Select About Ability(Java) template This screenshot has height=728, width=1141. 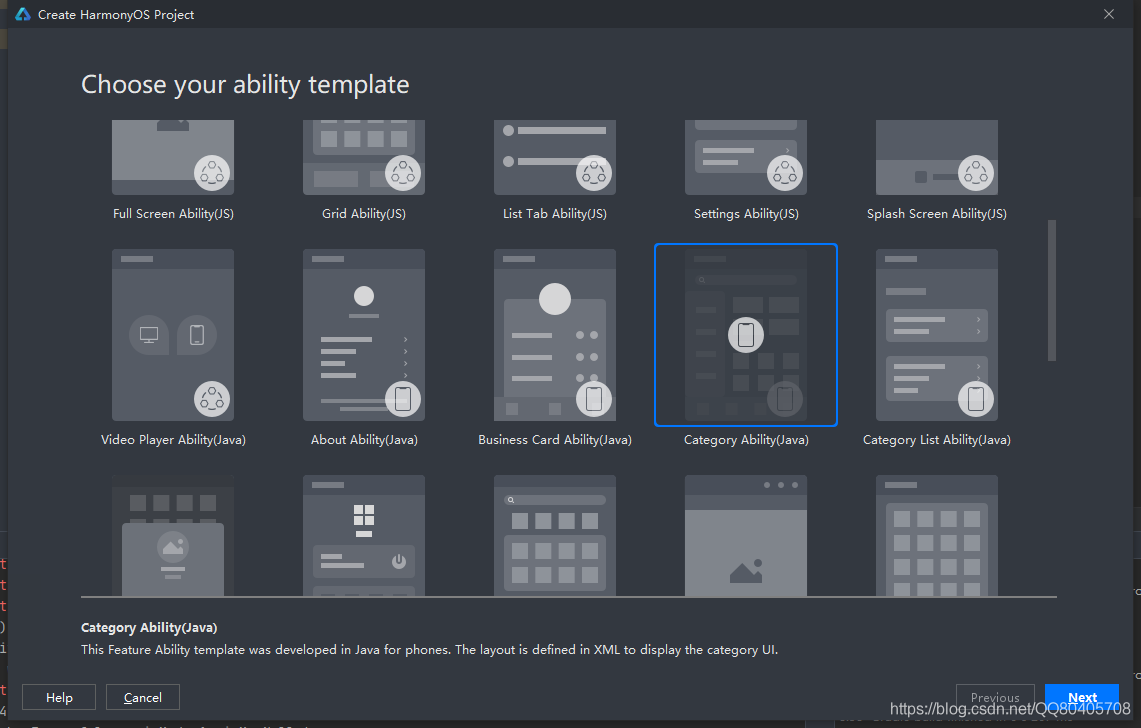(364, 335)
